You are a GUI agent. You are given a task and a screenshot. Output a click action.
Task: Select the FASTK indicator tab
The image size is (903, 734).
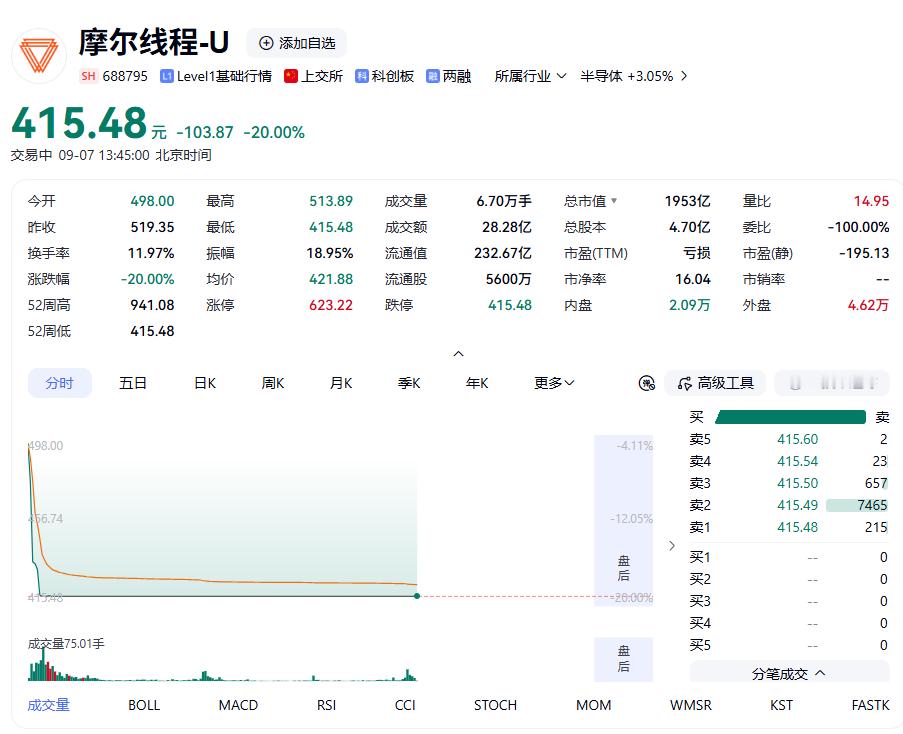coord(871,705)
